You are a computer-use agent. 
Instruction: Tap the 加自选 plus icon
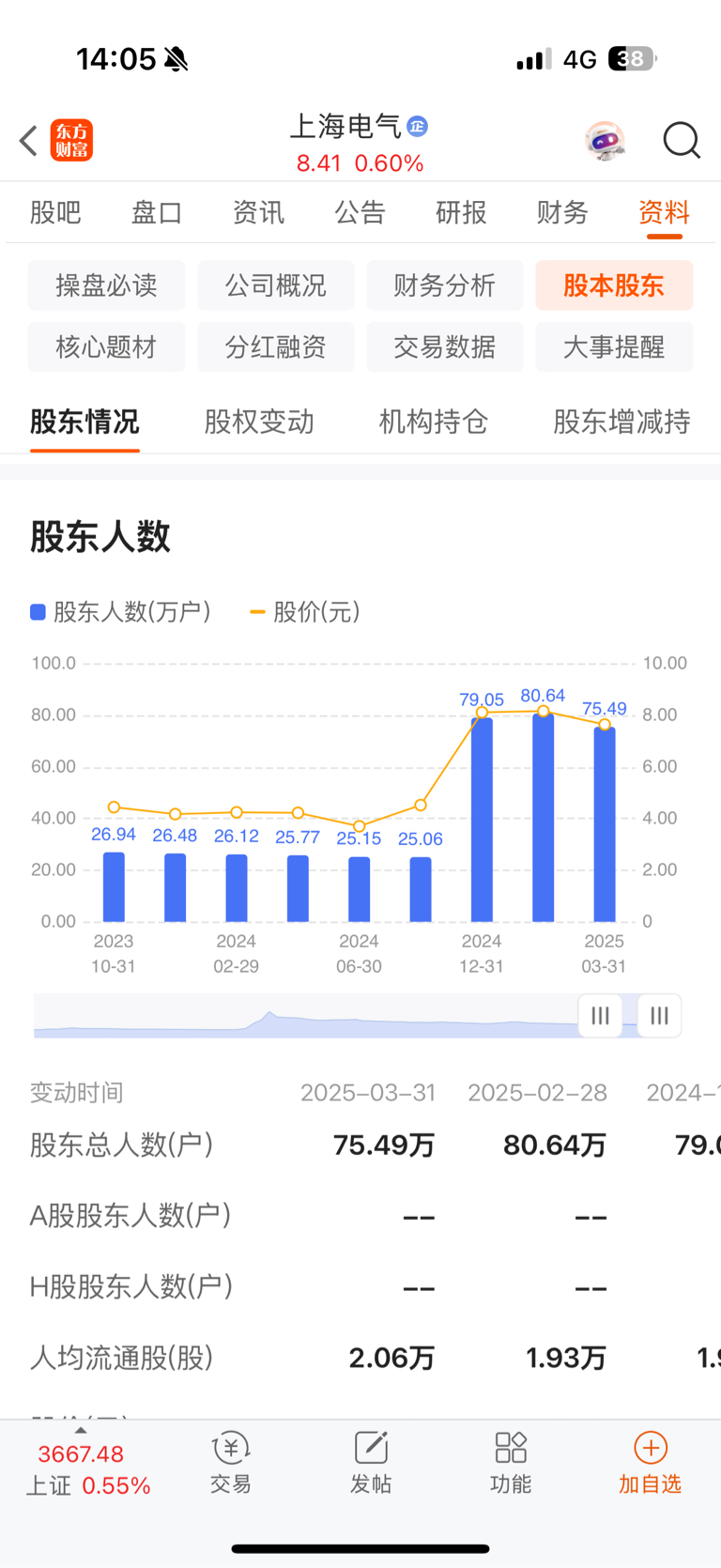pos(651,1449)
